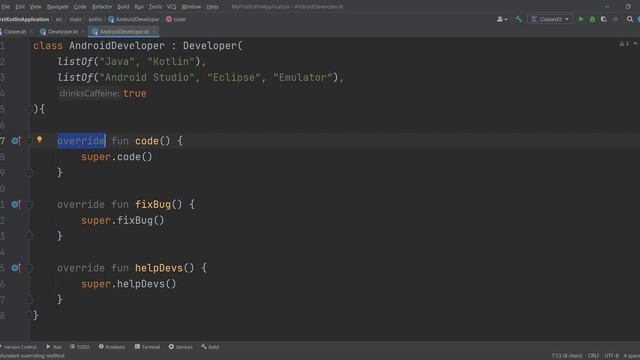Open the user account icon in toolbar
The width and height of the screenshot is (640, 360).
click(x=502, y=19)
